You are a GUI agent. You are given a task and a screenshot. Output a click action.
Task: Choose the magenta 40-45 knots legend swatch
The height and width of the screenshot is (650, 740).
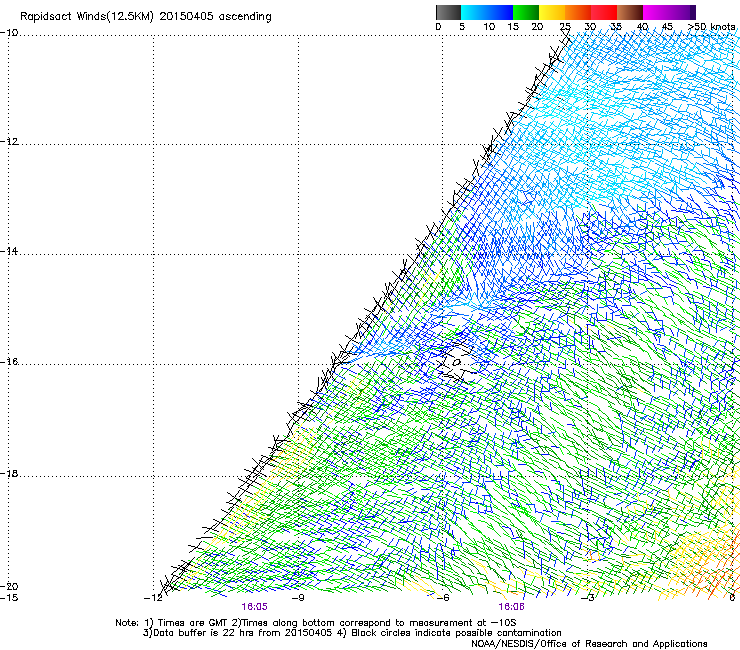point(656,12)
